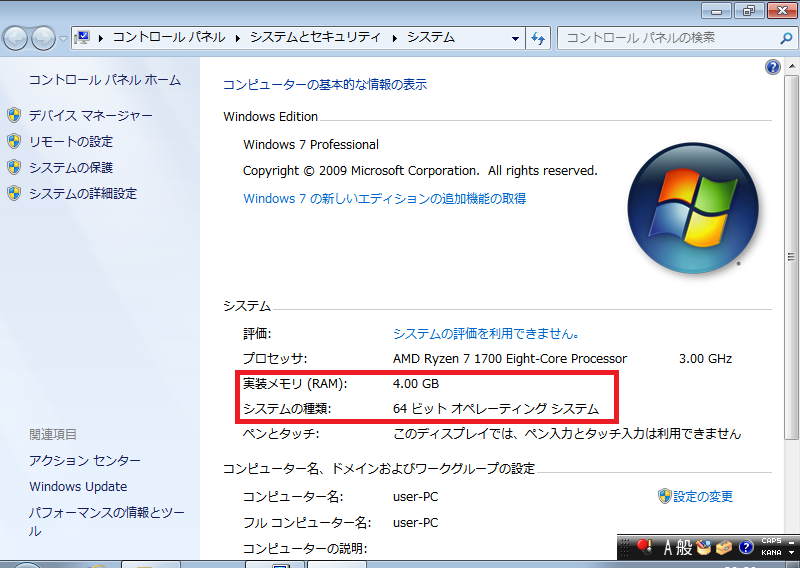Open アクション センター
The image size is (800, 568).
[x=85, y=460]
